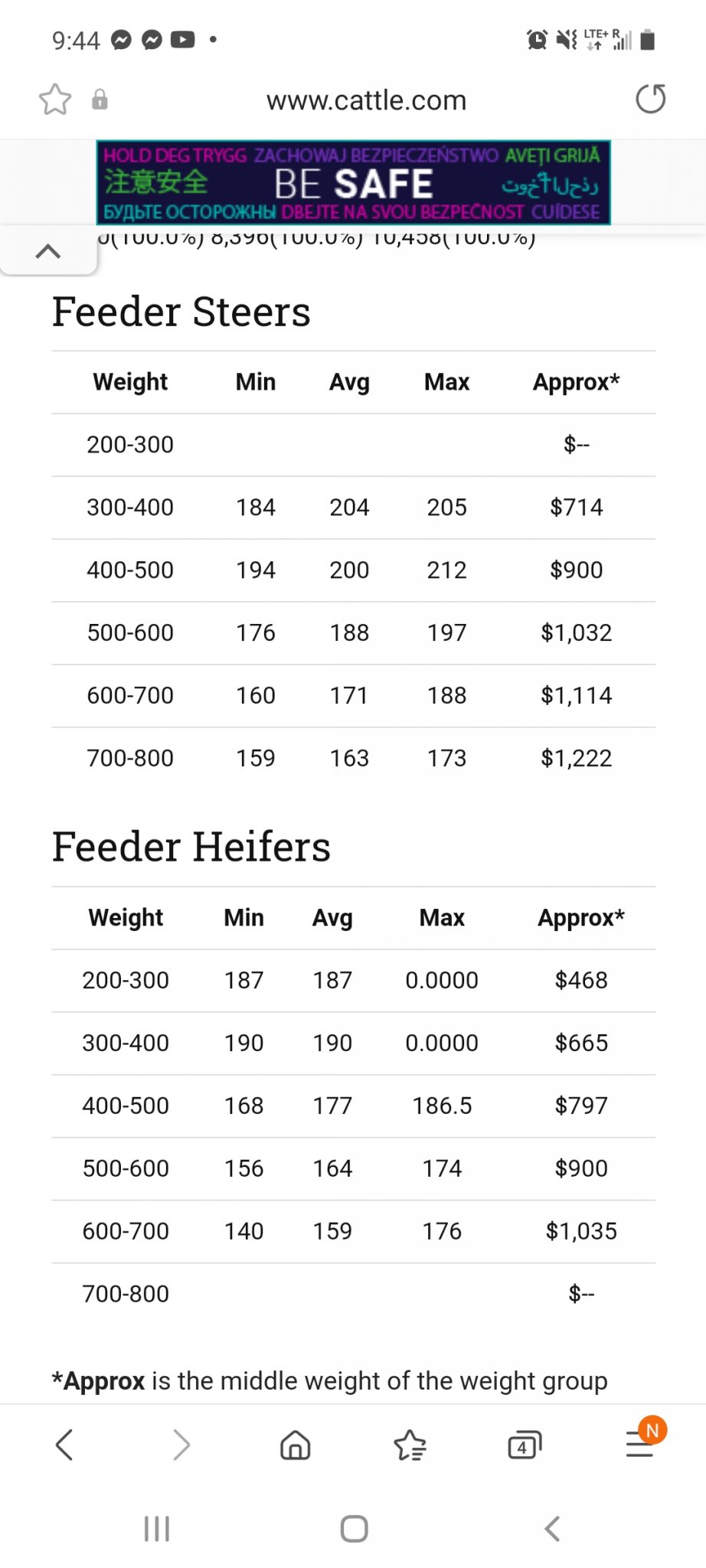Viewport: 706px width, 1568px height.
Task: Bookmark page with the star icon
Action: pyautogui.click(x=55, y=100)
